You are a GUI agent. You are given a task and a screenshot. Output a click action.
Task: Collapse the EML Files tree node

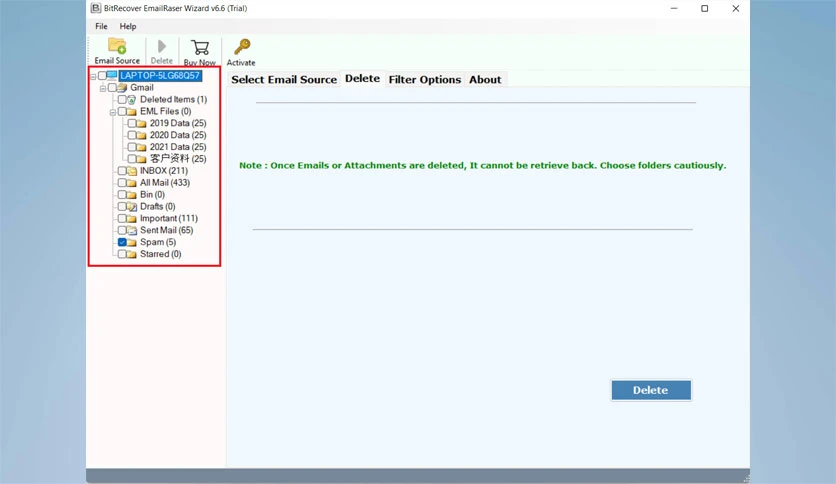(112, 112)
